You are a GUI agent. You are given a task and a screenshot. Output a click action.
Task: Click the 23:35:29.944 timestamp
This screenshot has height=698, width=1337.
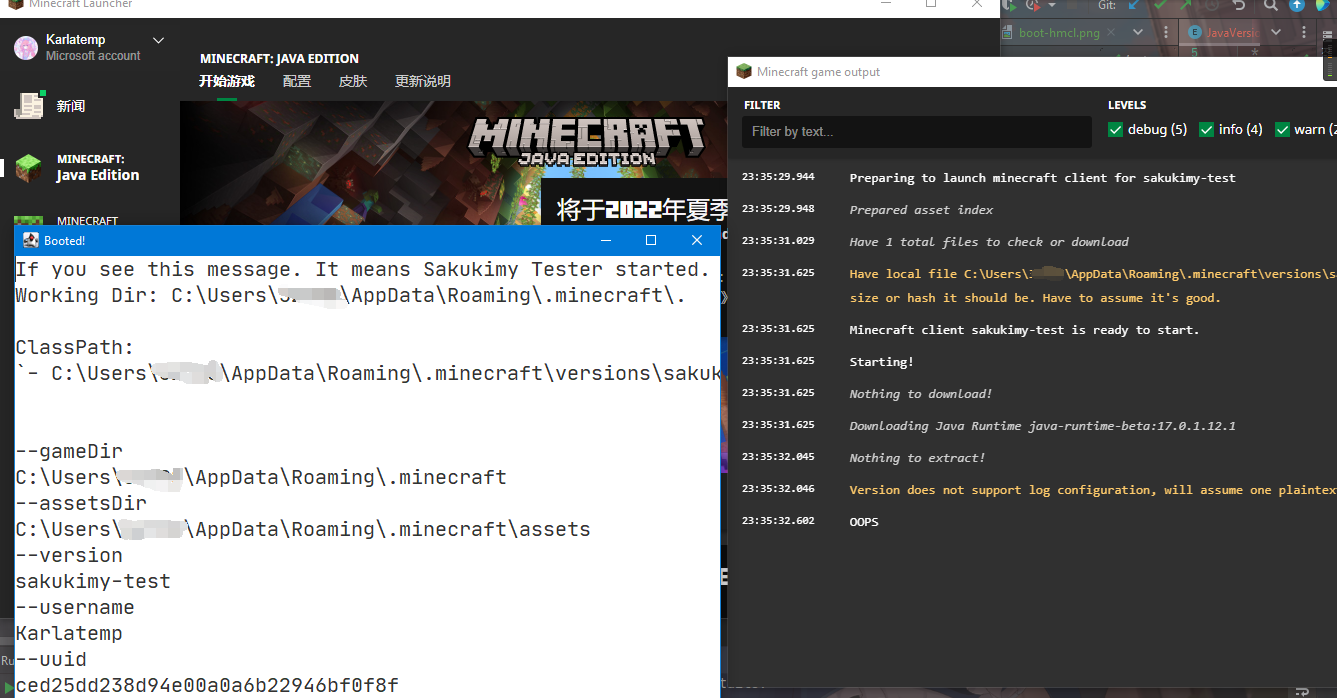pos(778,177)
